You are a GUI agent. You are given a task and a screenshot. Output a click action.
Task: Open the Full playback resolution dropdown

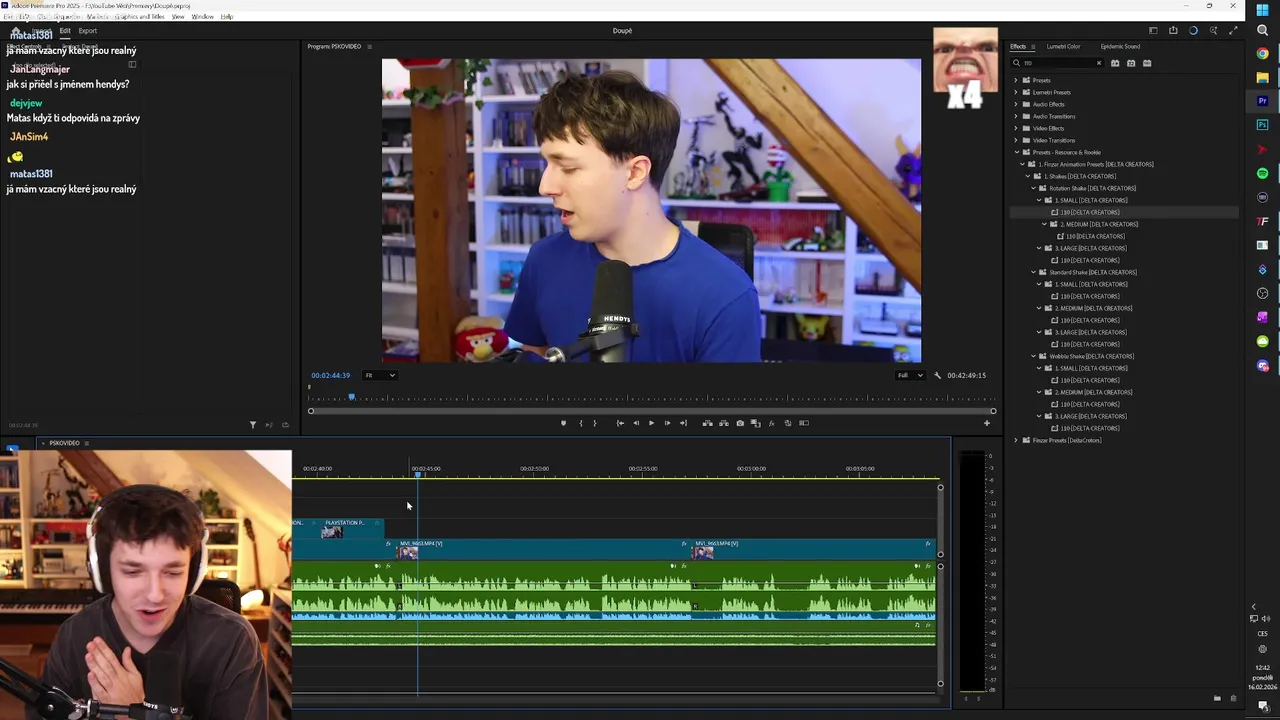(x=910, y=375)
